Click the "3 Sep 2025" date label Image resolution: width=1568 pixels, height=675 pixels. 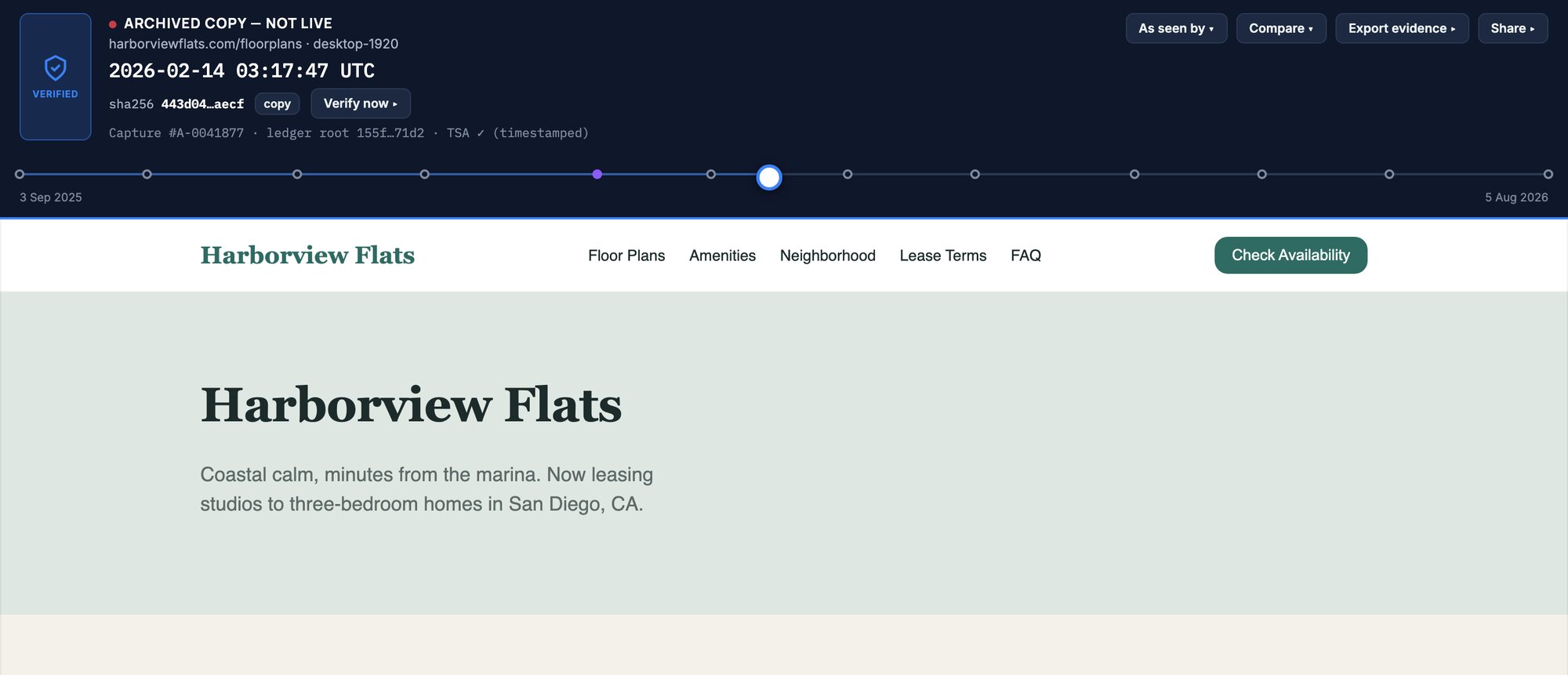(x=51, y=198)
